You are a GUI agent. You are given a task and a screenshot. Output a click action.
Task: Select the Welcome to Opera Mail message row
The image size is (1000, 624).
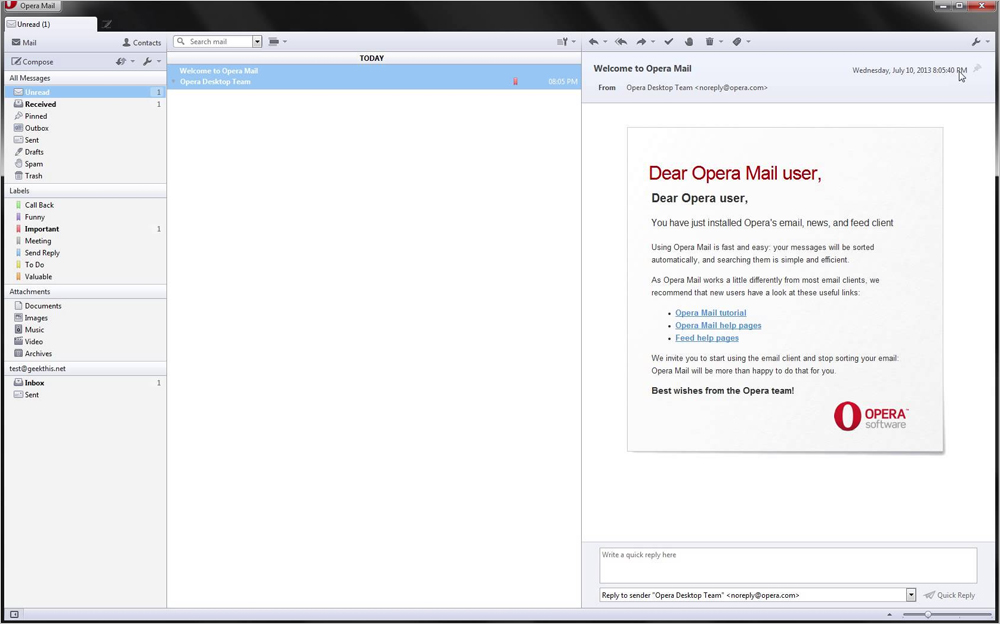tap(374, 76)
